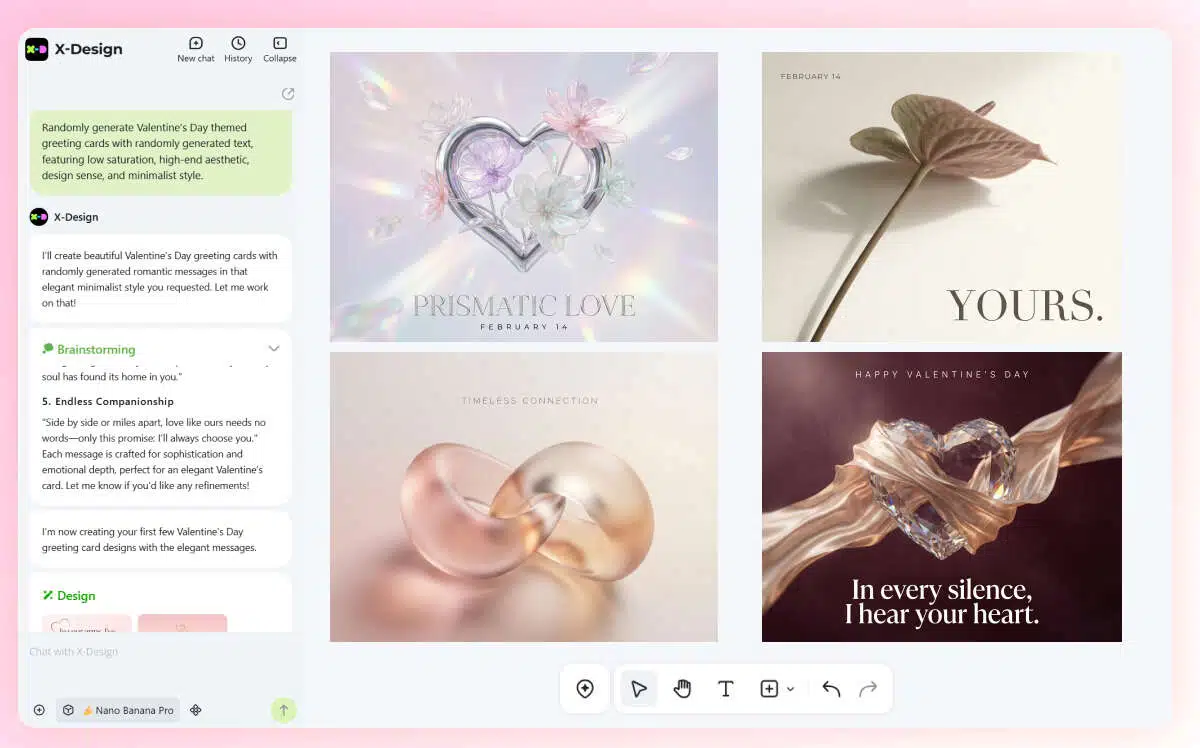Select the arrow pointer tool
Viewport: 1200px width, 748px height.
(639, 689)
